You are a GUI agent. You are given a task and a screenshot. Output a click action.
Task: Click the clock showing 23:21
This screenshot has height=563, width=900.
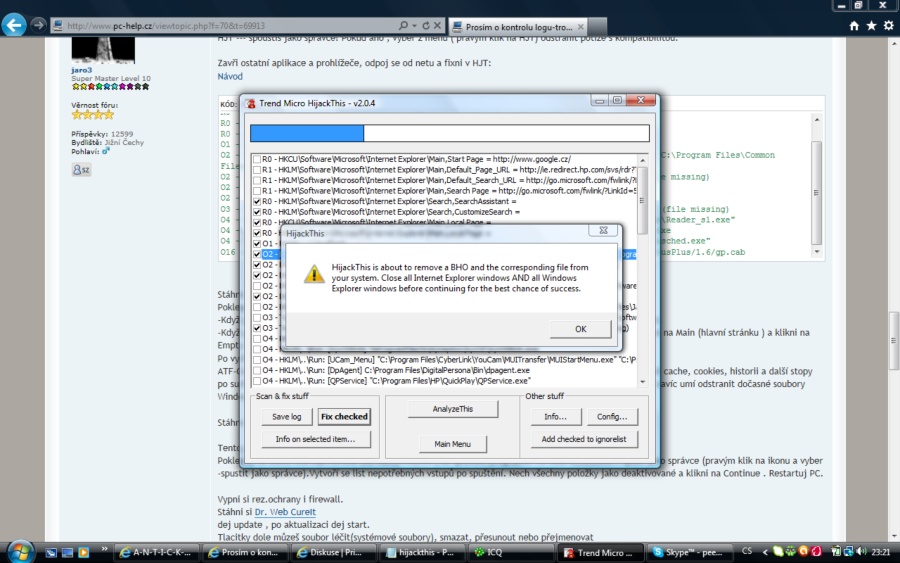[x=880, y=552]
